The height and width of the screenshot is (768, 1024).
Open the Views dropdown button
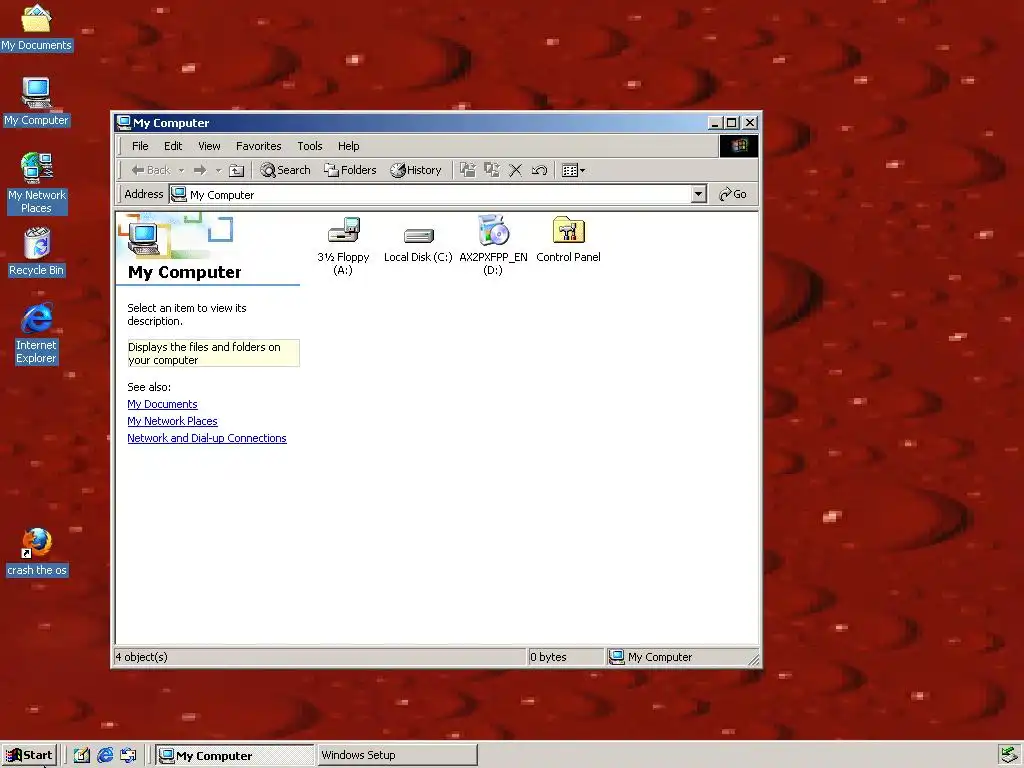(x=573, y=170)
